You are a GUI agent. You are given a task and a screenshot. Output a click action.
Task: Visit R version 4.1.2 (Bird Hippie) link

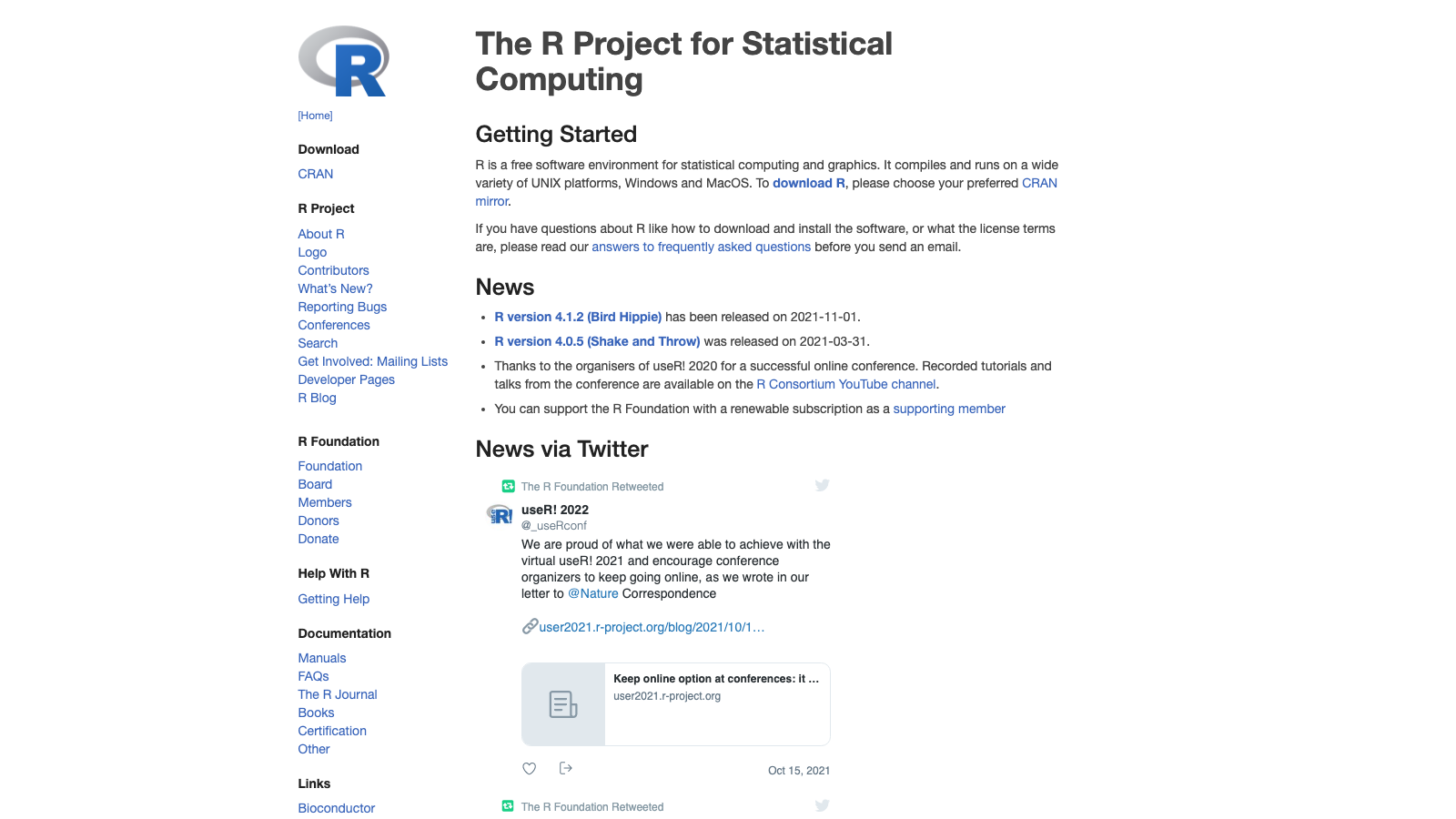click(578, 317)
